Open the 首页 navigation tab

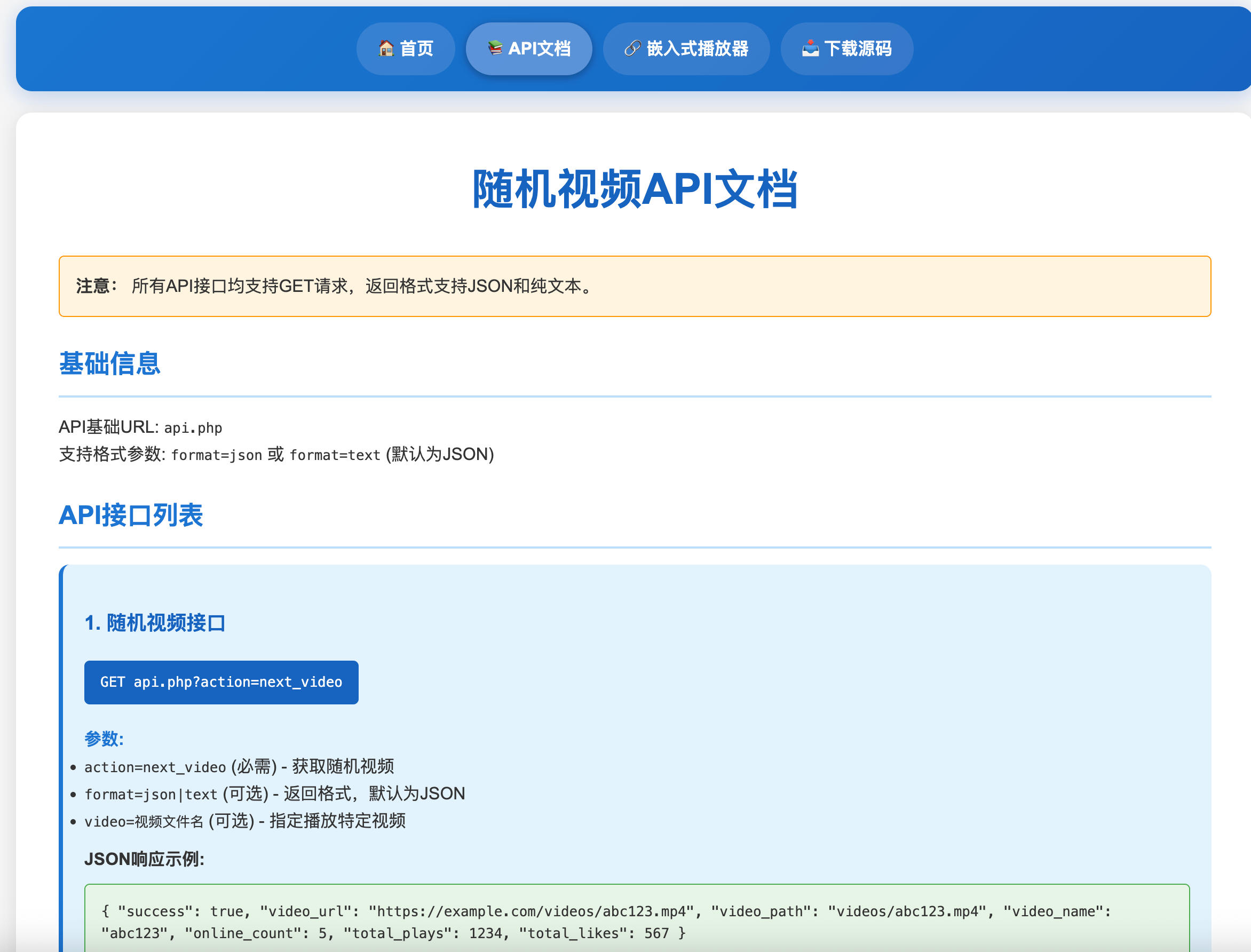click(406, 49)
